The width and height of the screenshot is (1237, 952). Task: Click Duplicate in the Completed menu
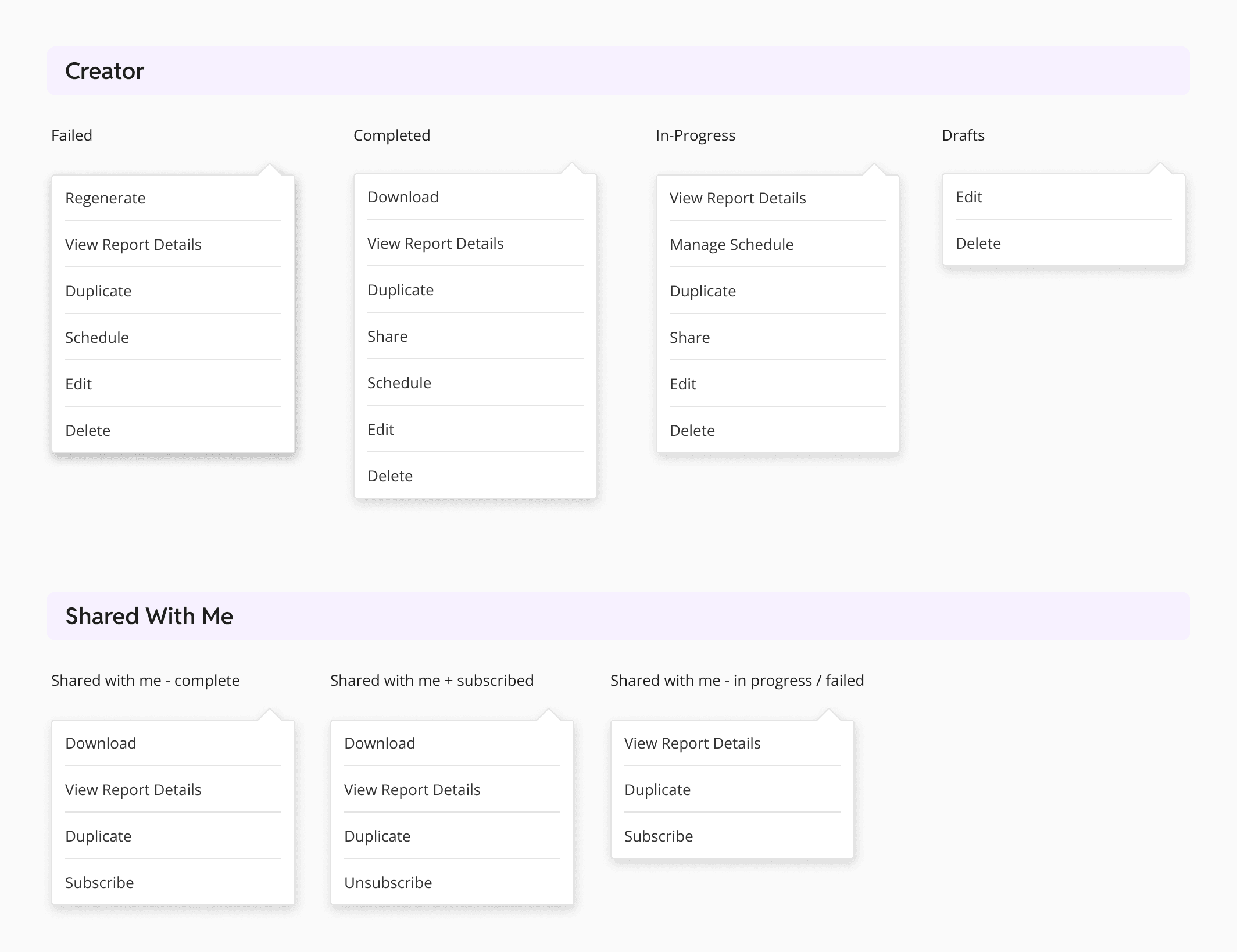[x=401, y=289]
